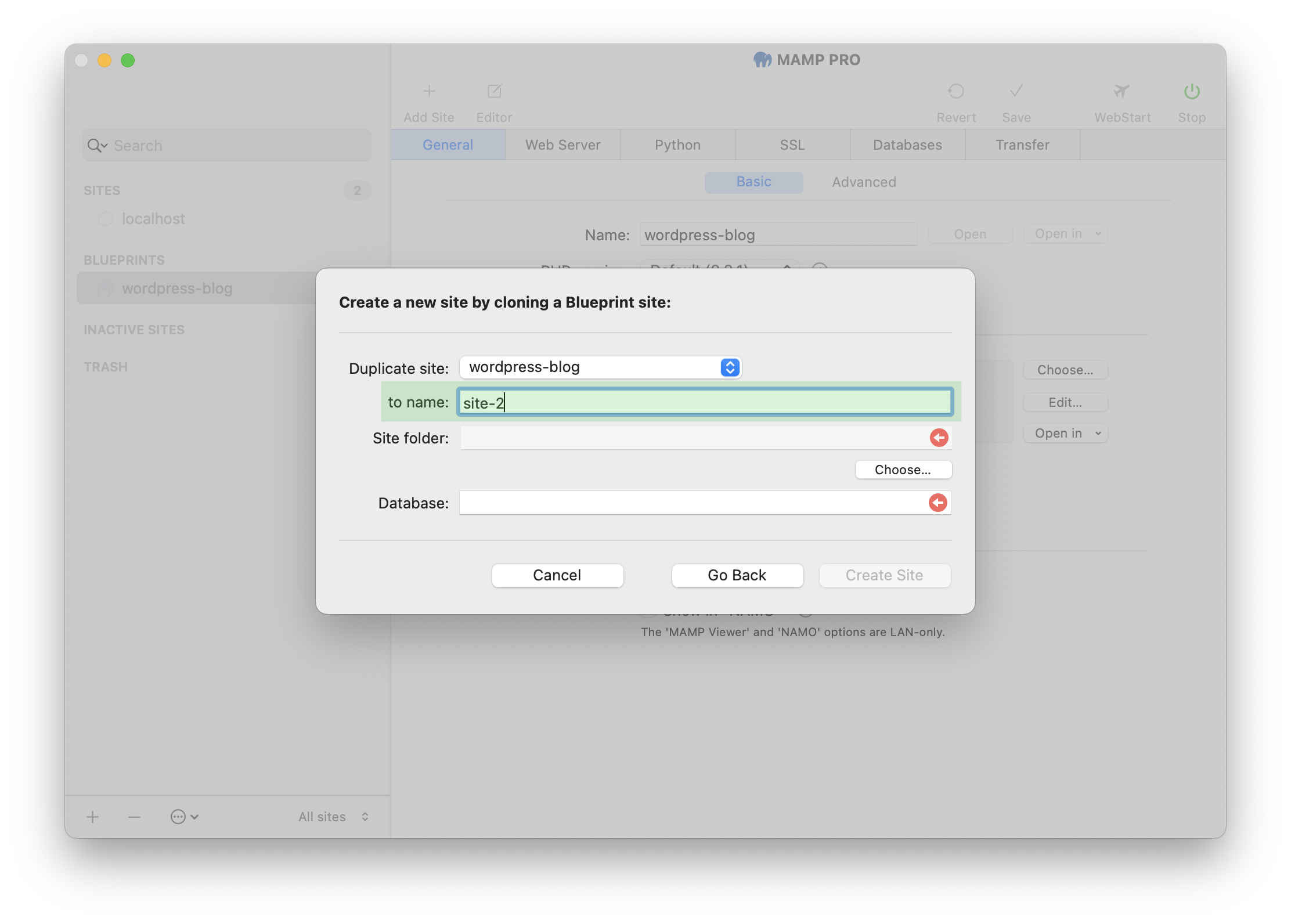Click the dialog's Choose... button
The height and width of the screenshot is (924, 1291).
pyautogui.click(x=903, y=470)
